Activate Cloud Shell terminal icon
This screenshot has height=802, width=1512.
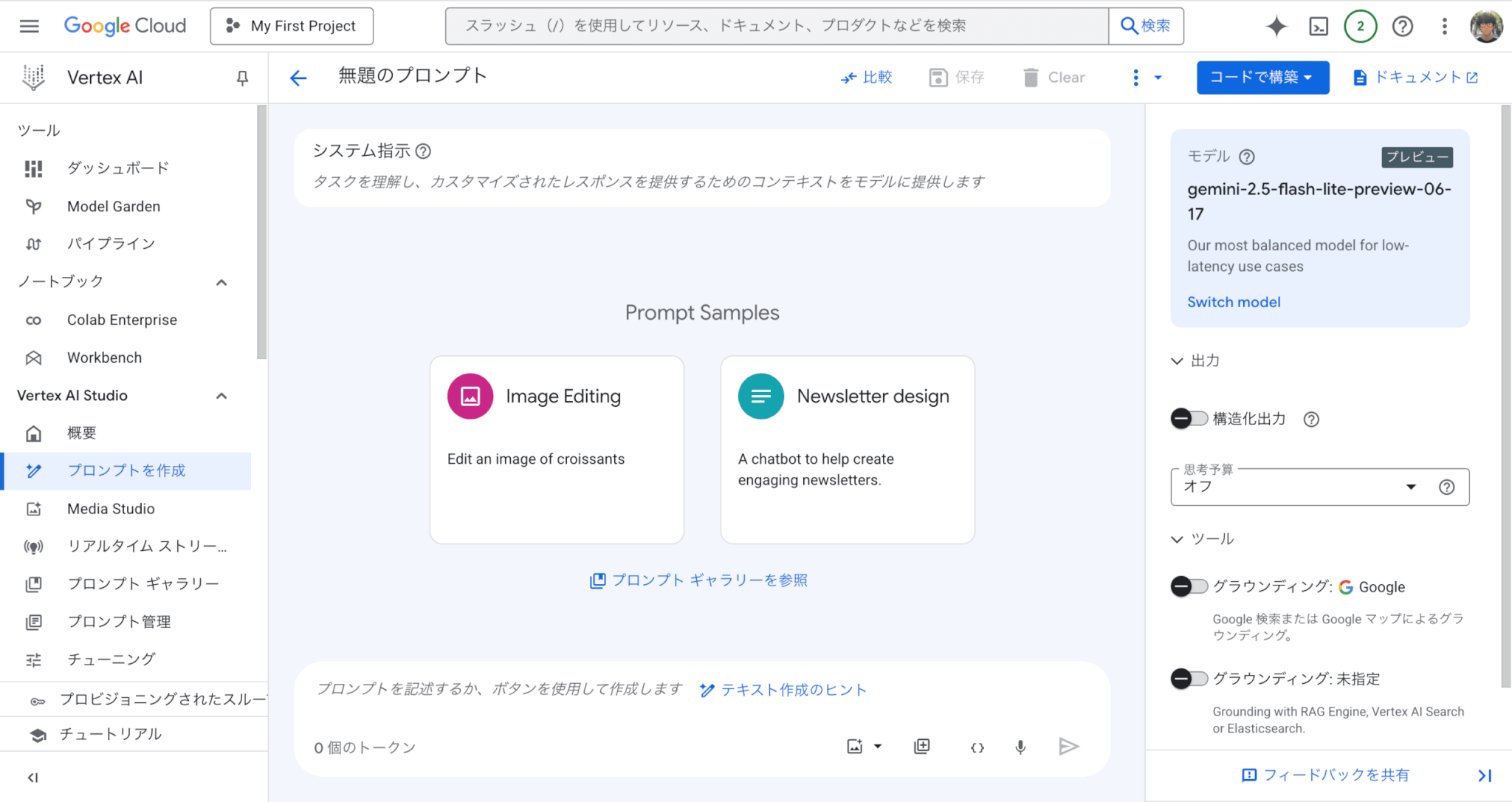click(1319, 27)
